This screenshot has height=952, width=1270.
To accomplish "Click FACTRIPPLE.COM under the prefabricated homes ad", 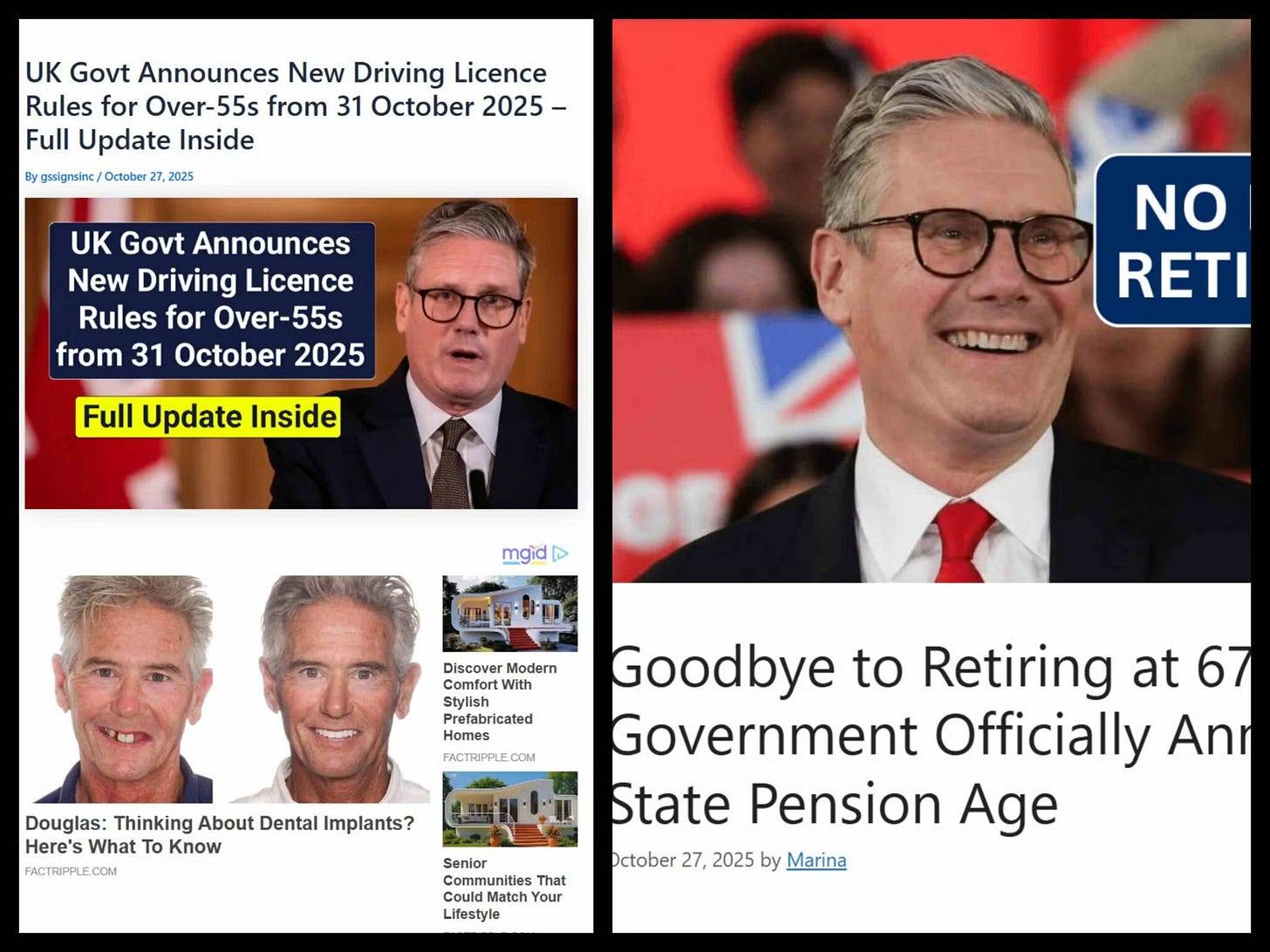I will pyautogui.click(x=489, y=758).
